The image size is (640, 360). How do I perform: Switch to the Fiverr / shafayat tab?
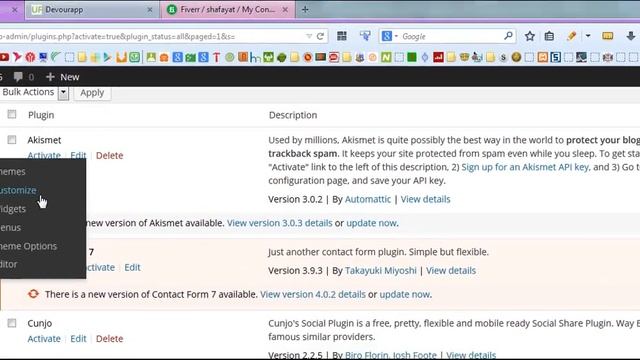(x=228, y=9)
